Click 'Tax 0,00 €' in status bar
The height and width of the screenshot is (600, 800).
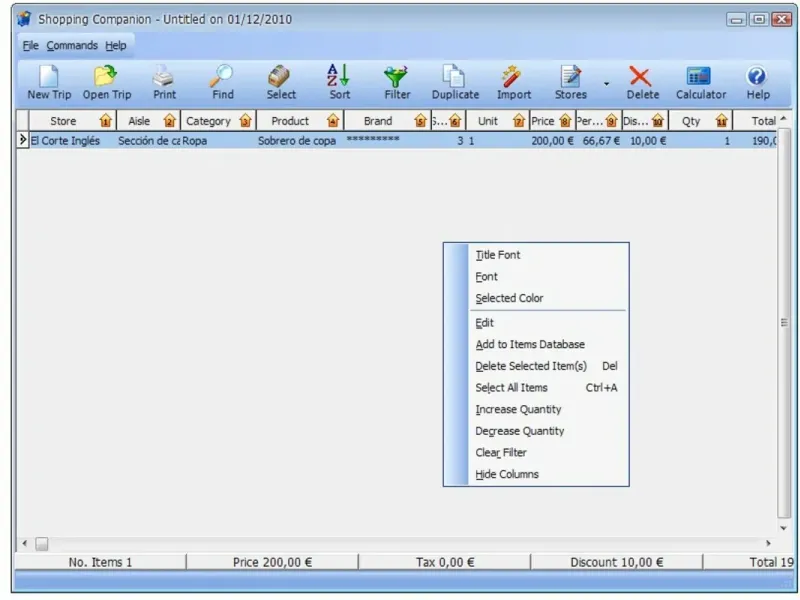click(x=445, y=562)
